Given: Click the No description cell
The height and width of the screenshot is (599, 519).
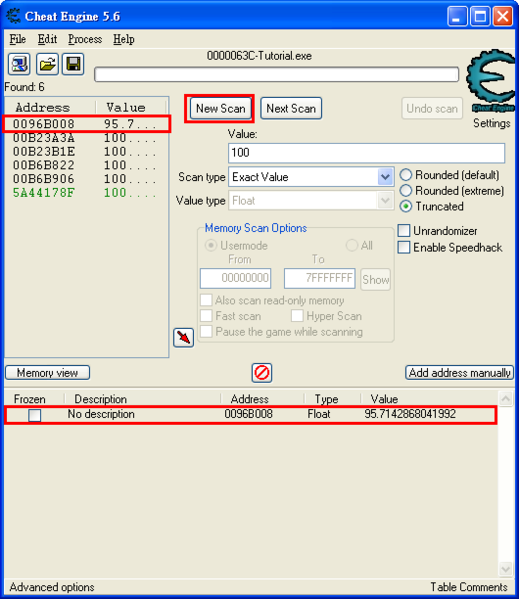Looking at the screenshot, I should pyautogui.click(x=101, y=414).
